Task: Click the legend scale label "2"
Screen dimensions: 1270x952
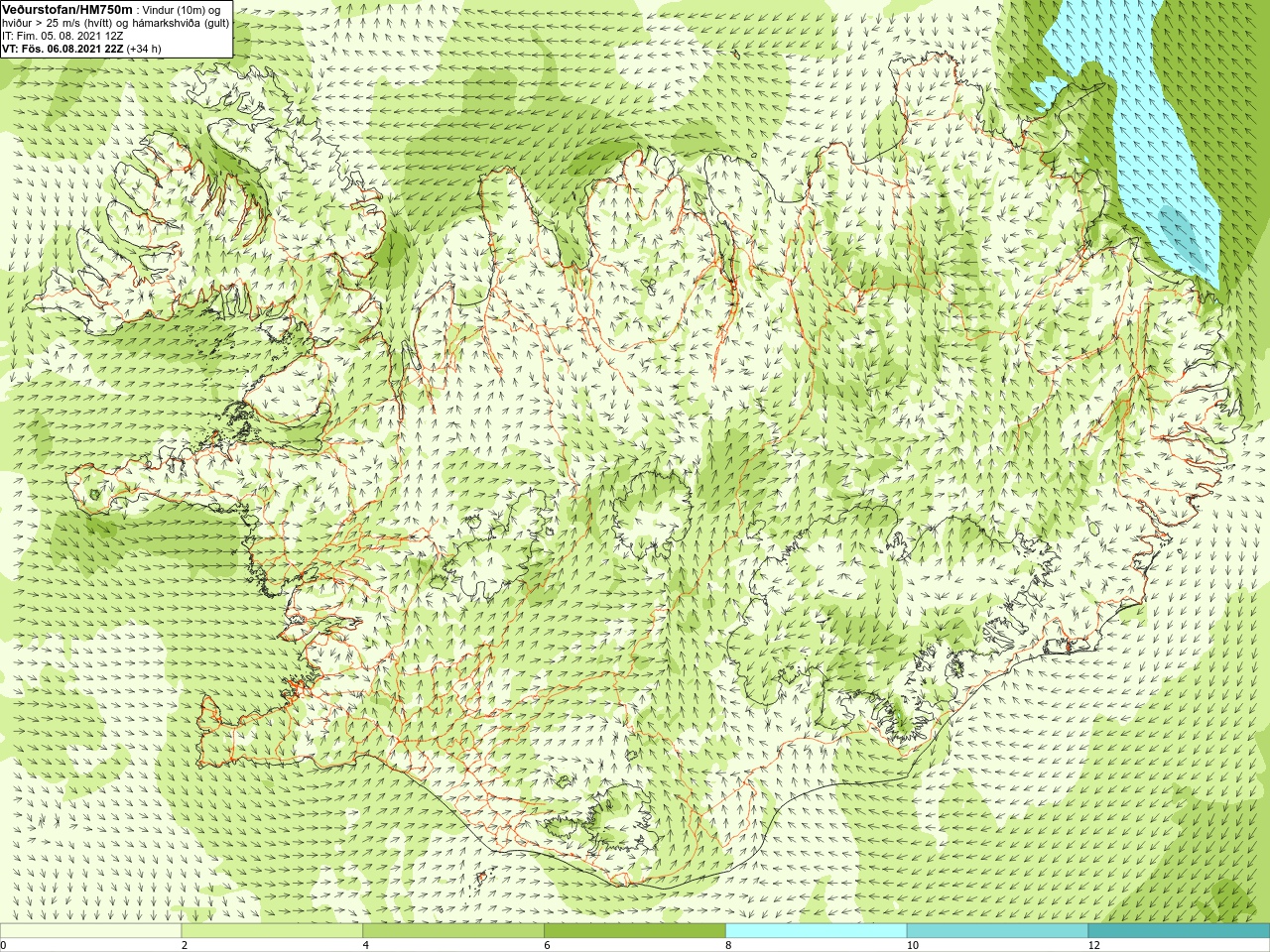Action: (185, 945)
